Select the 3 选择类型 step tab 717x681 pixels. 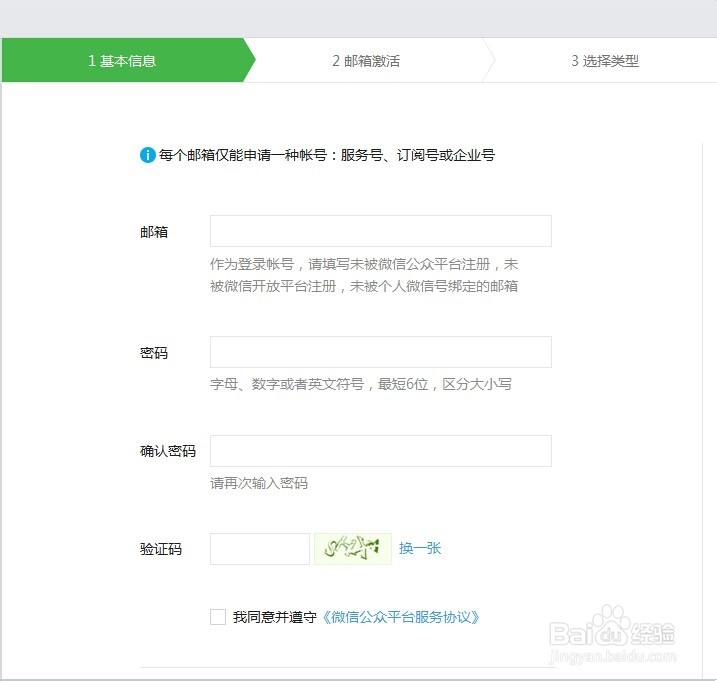click(605, 60)
